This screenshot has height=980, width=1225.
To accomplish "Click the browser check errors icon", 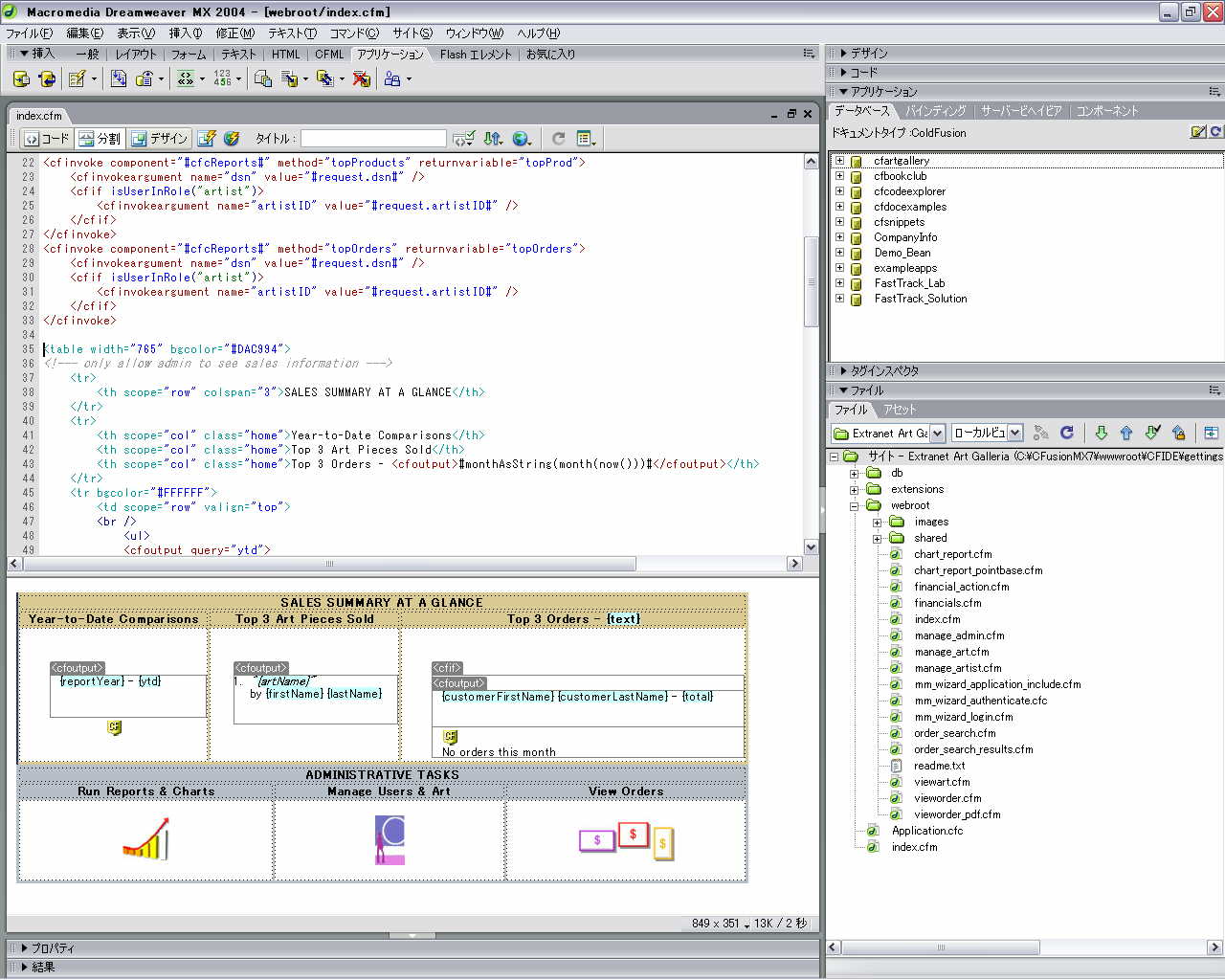I will 463,139.
